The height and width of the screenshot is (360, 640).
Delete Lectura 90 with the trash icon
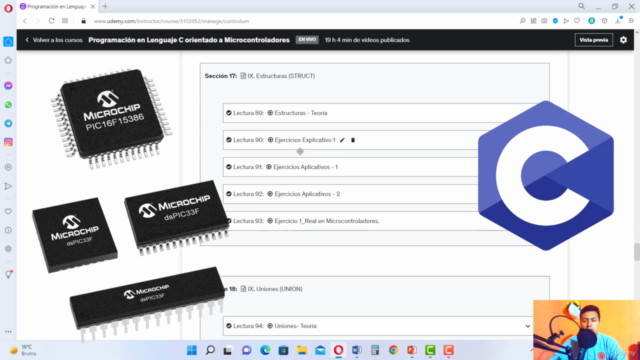tap(353, 140)
